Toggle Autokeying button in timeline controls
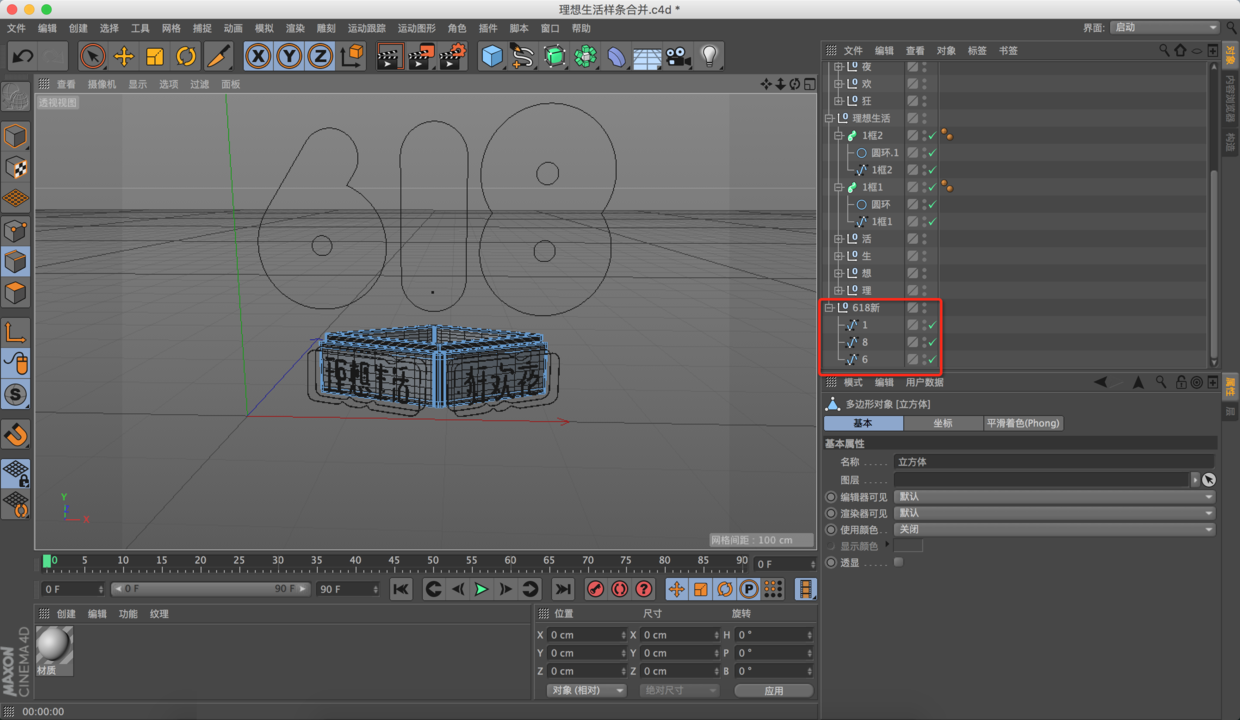This screenshot has width=1240, height=720. pos(620,589)
